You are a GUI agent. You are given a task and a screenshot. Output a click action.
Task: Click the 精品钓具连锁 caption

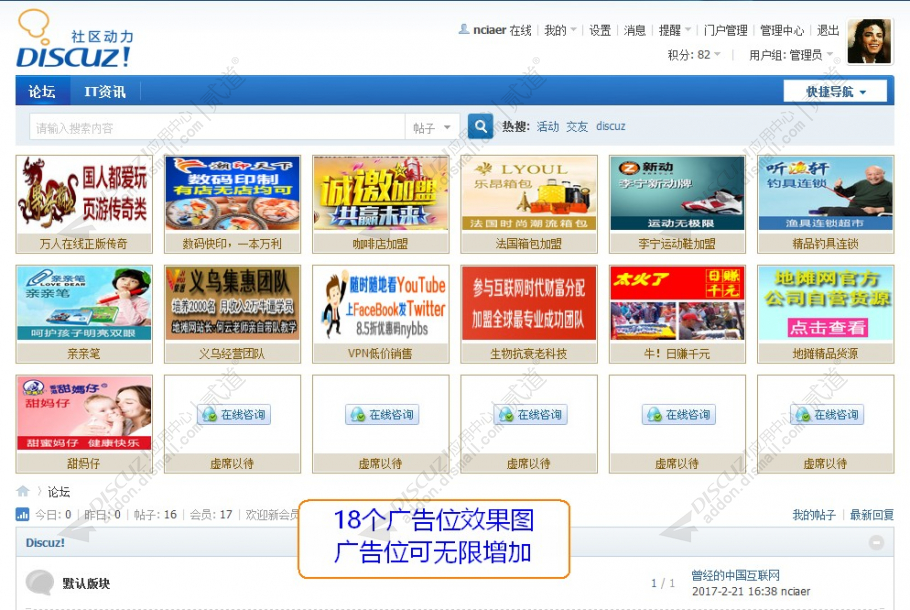pos(825,244)
